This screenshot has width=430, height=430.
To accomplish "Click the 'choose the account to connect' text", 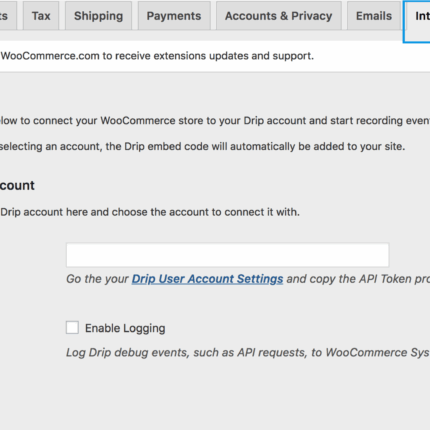I will pyautogui.click(x=206, y=212).
